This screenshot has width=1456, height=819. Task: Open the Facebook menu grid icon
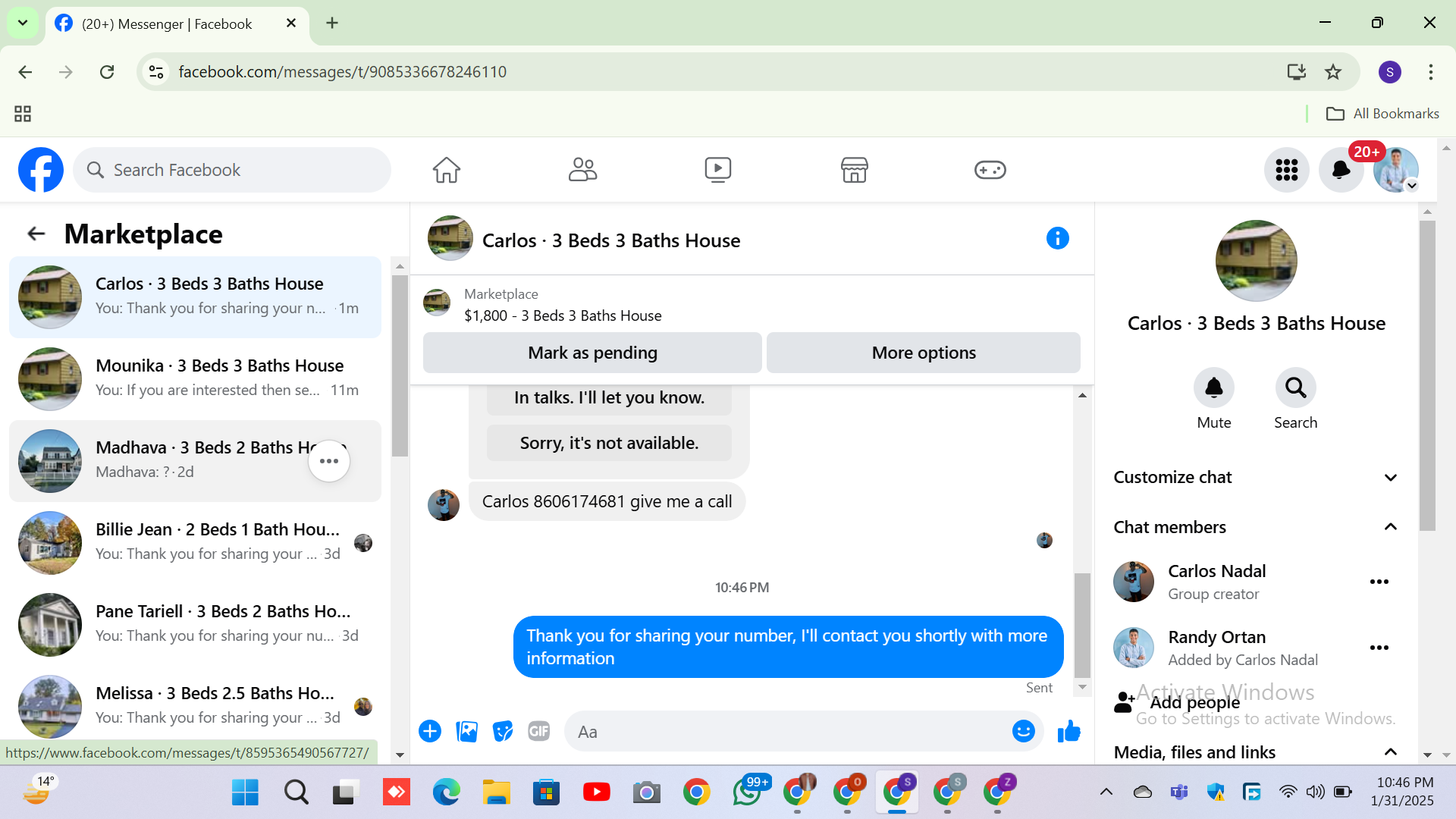click(x=1287, y=170)
